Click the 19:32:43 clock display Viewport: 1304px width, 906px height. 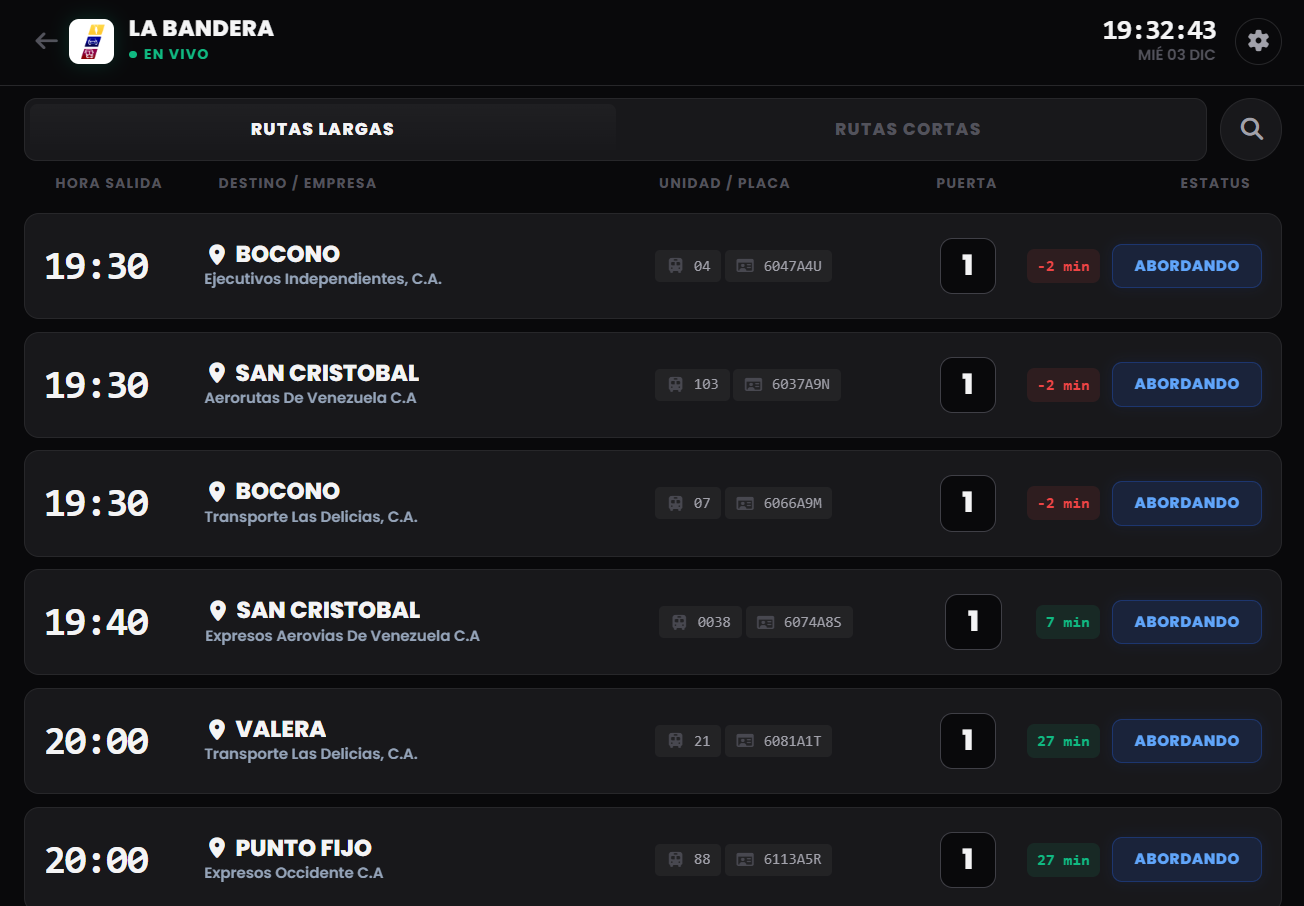[x=1159, y=31]
